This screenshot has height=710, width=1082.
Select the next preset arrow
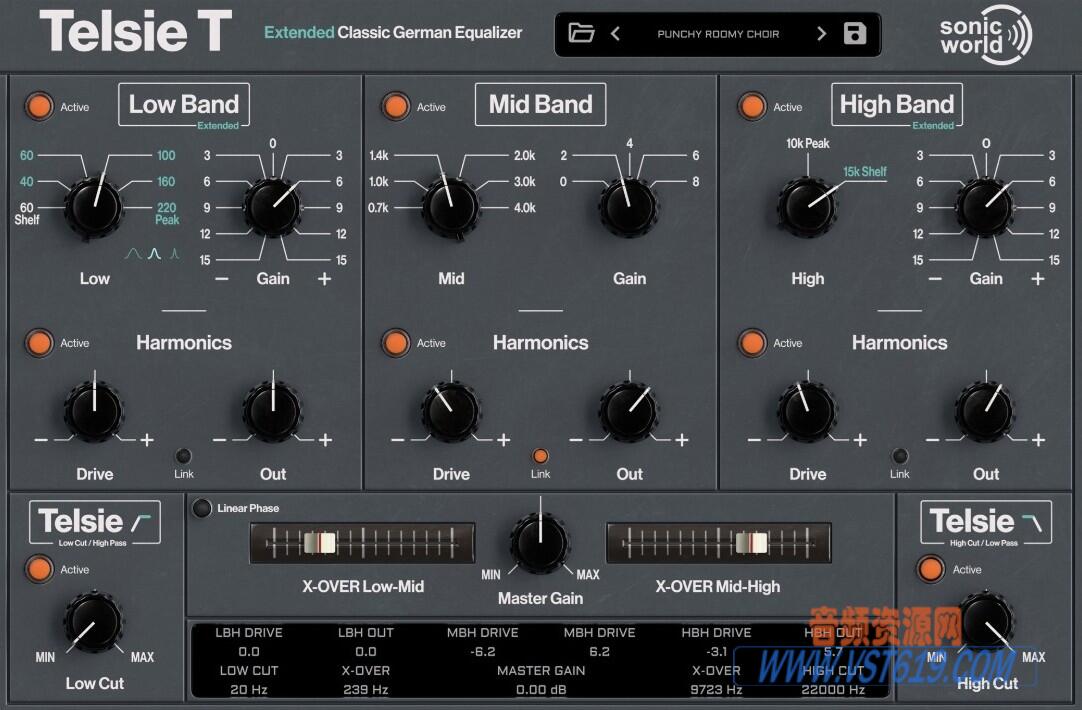point(821,33)
